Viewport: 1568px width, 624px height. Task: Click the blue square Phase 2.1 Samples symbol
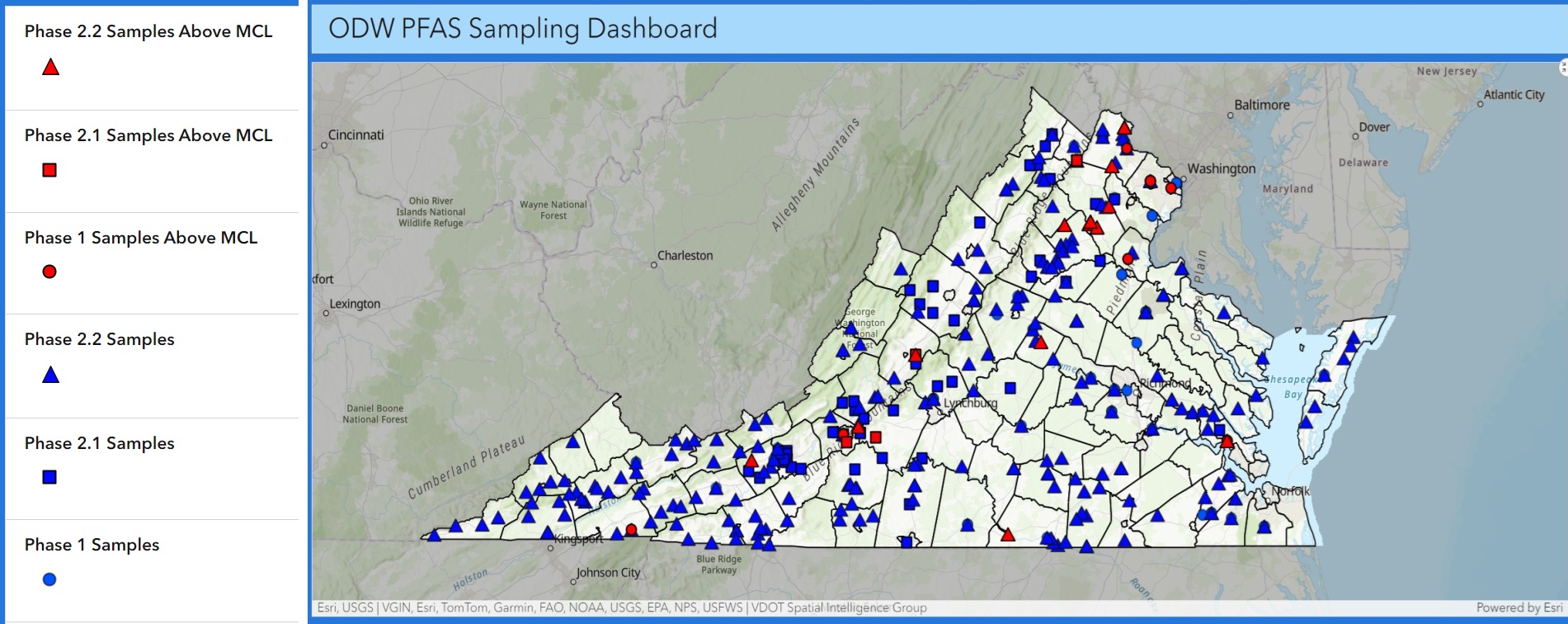pos(49,477)
